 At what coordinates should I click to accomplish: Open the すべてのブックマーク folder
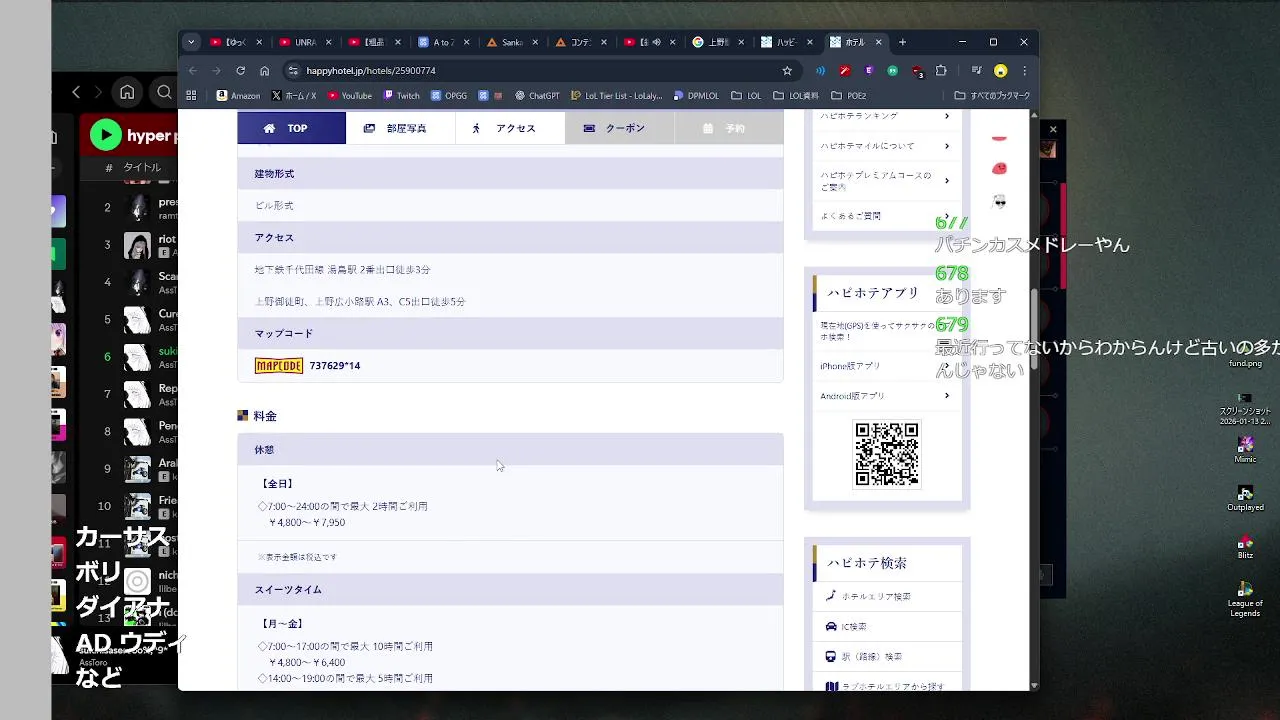point(992,96)
